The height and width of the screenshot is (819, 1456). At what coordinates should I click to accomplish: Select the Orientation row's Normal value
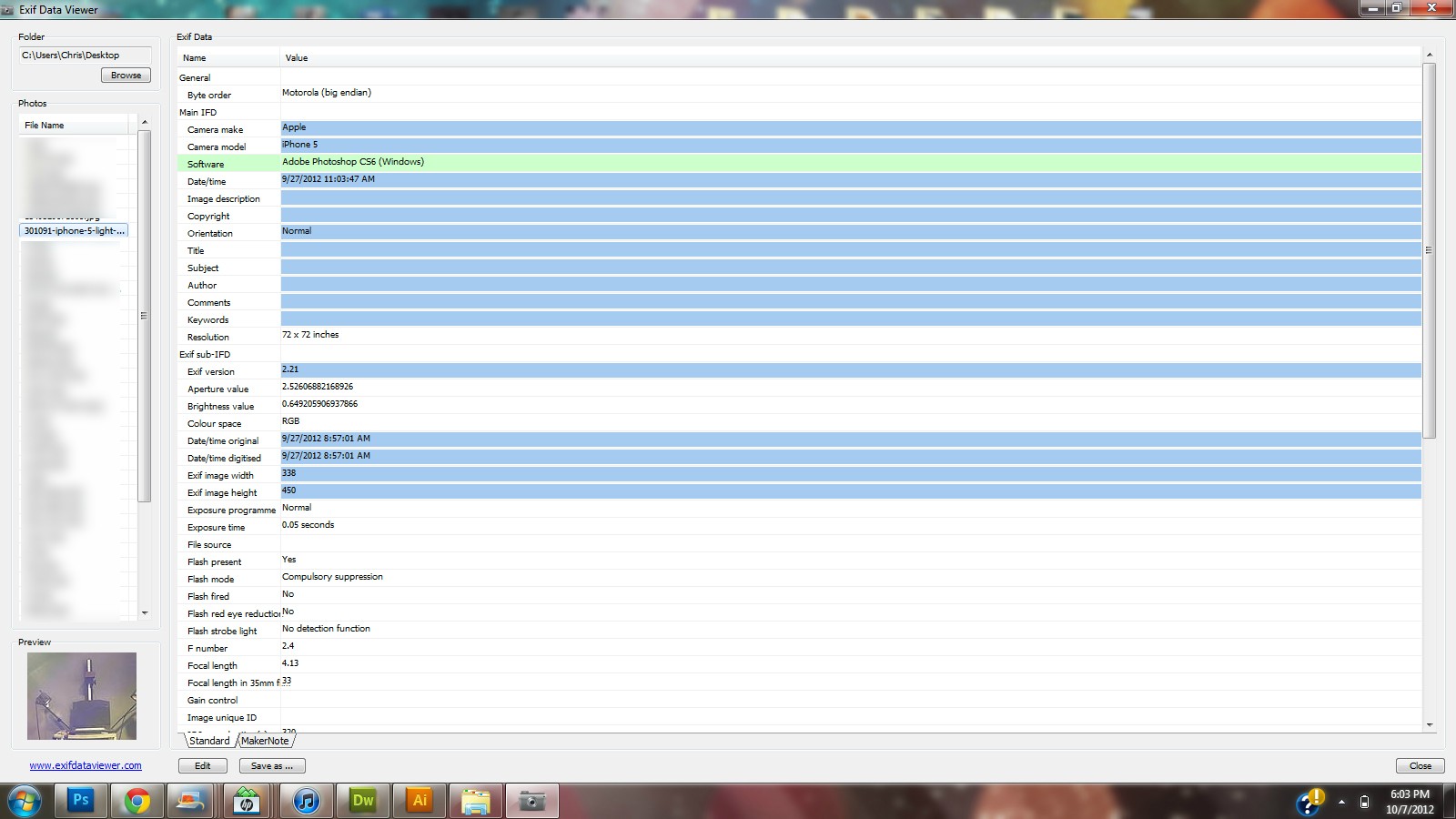[297, 231]
